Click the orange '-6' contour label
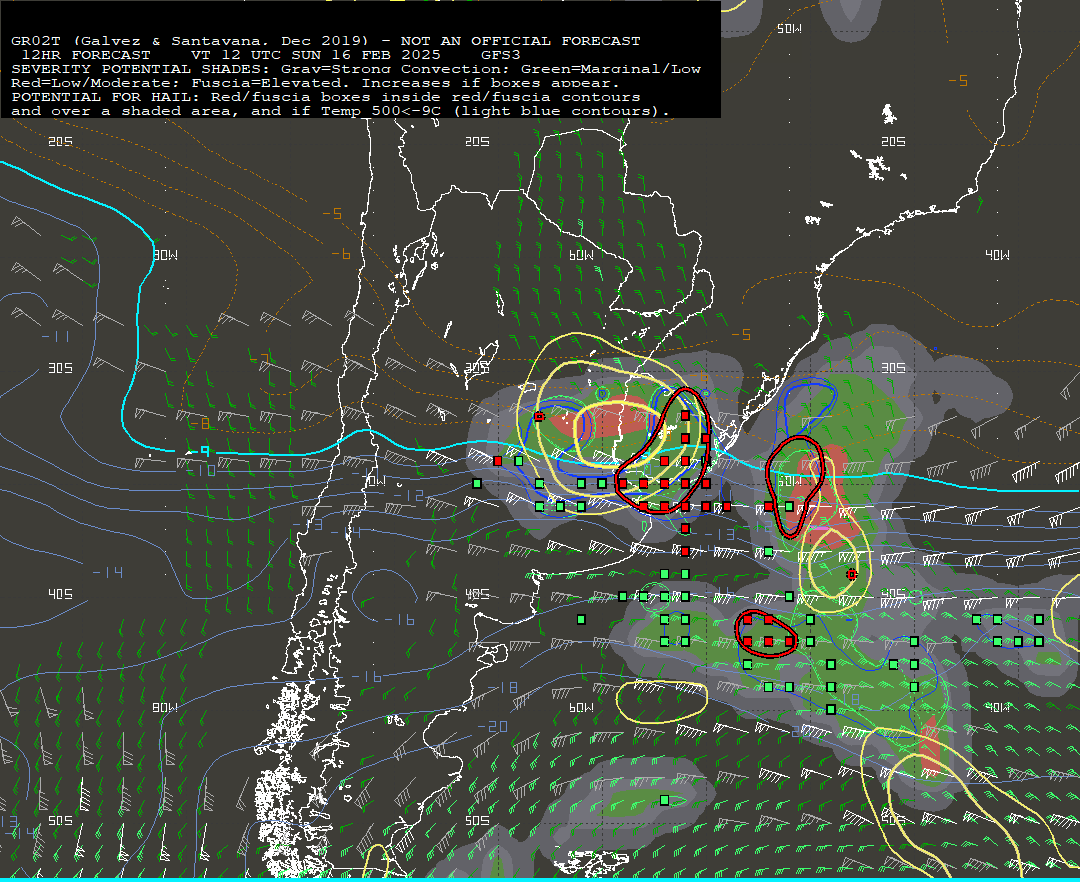This screenshot has width=1080, height=882. pyautogui.click(x=341, y=254)
